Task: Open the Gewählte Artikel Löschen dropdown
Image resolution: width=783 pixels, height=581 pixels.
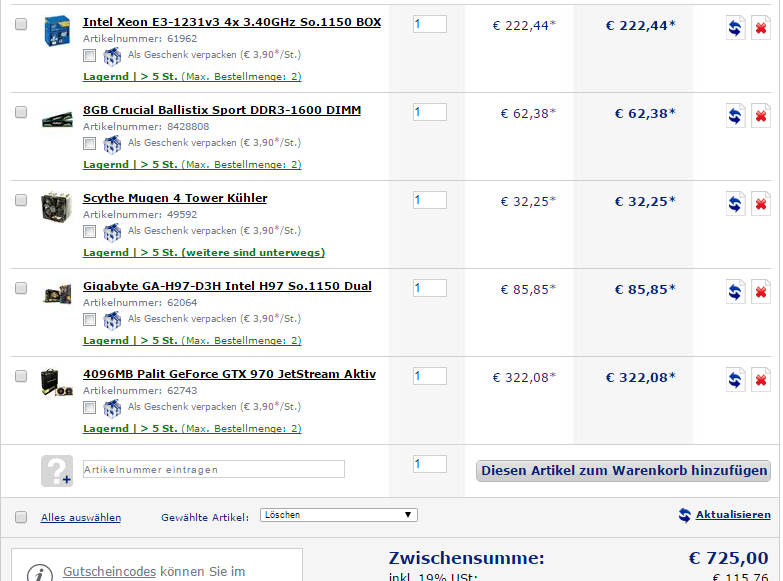Action: [339, 515]
